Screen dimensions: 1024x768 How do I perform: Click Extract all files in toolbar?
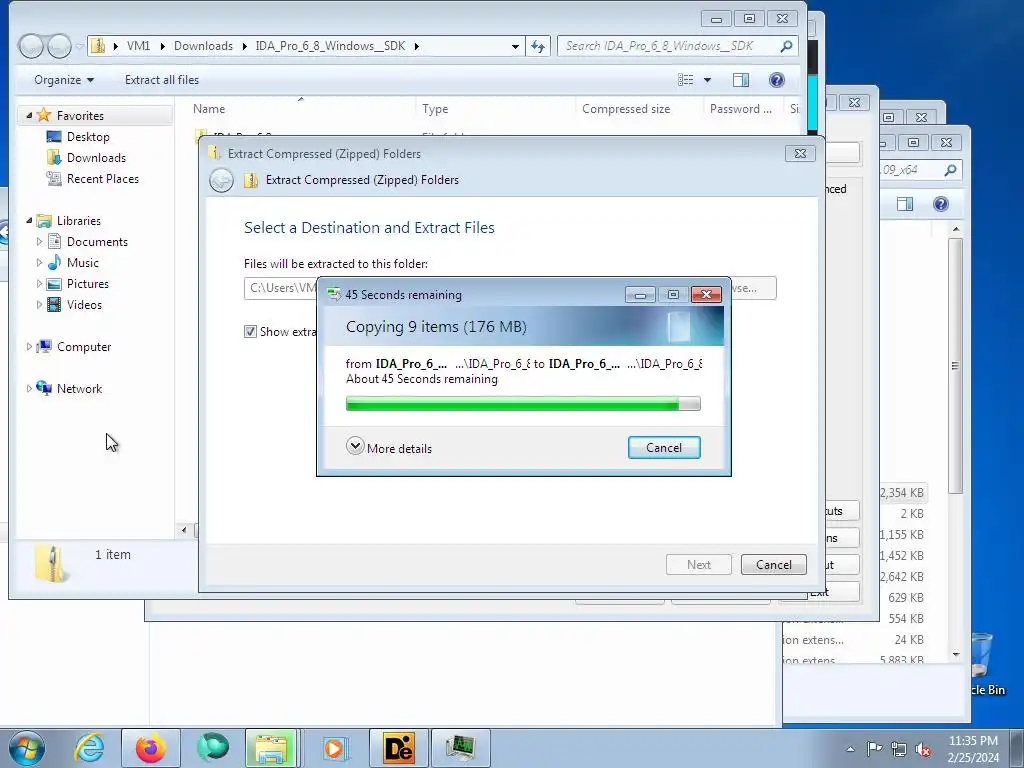pos(162,80)
